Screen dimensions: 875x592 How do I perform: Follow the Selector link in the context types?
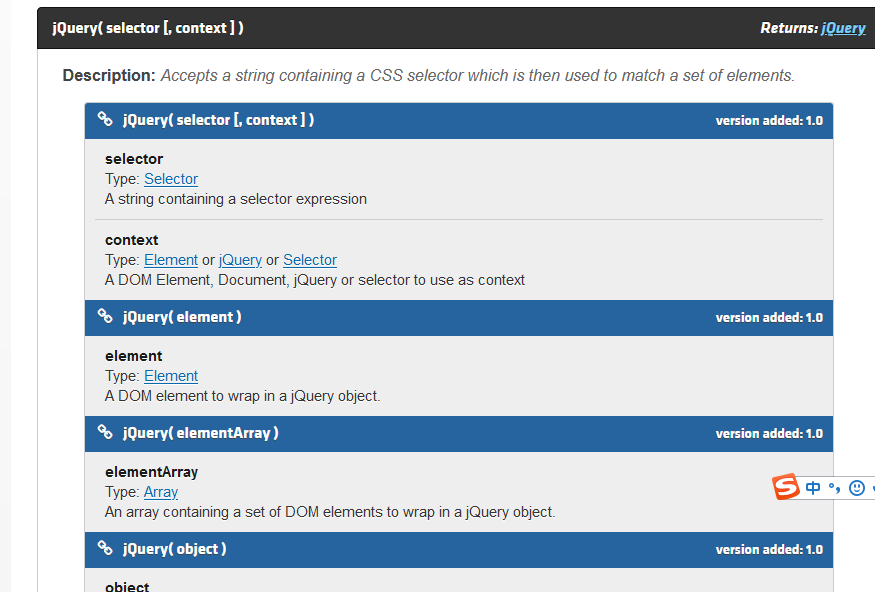[x=310, y=260]
